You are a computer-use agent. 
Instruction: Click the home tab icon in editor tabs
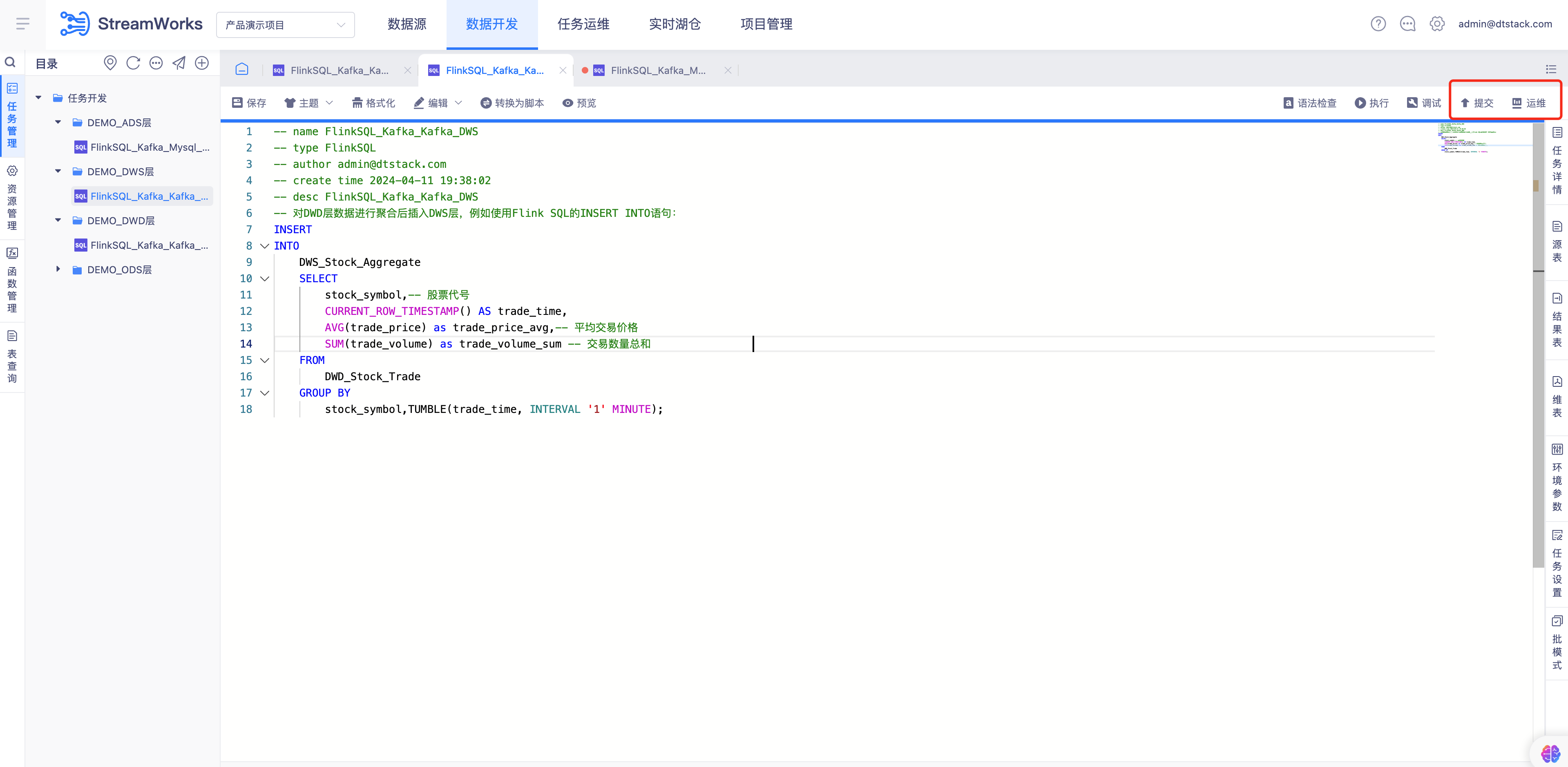[x=241, y=69]
